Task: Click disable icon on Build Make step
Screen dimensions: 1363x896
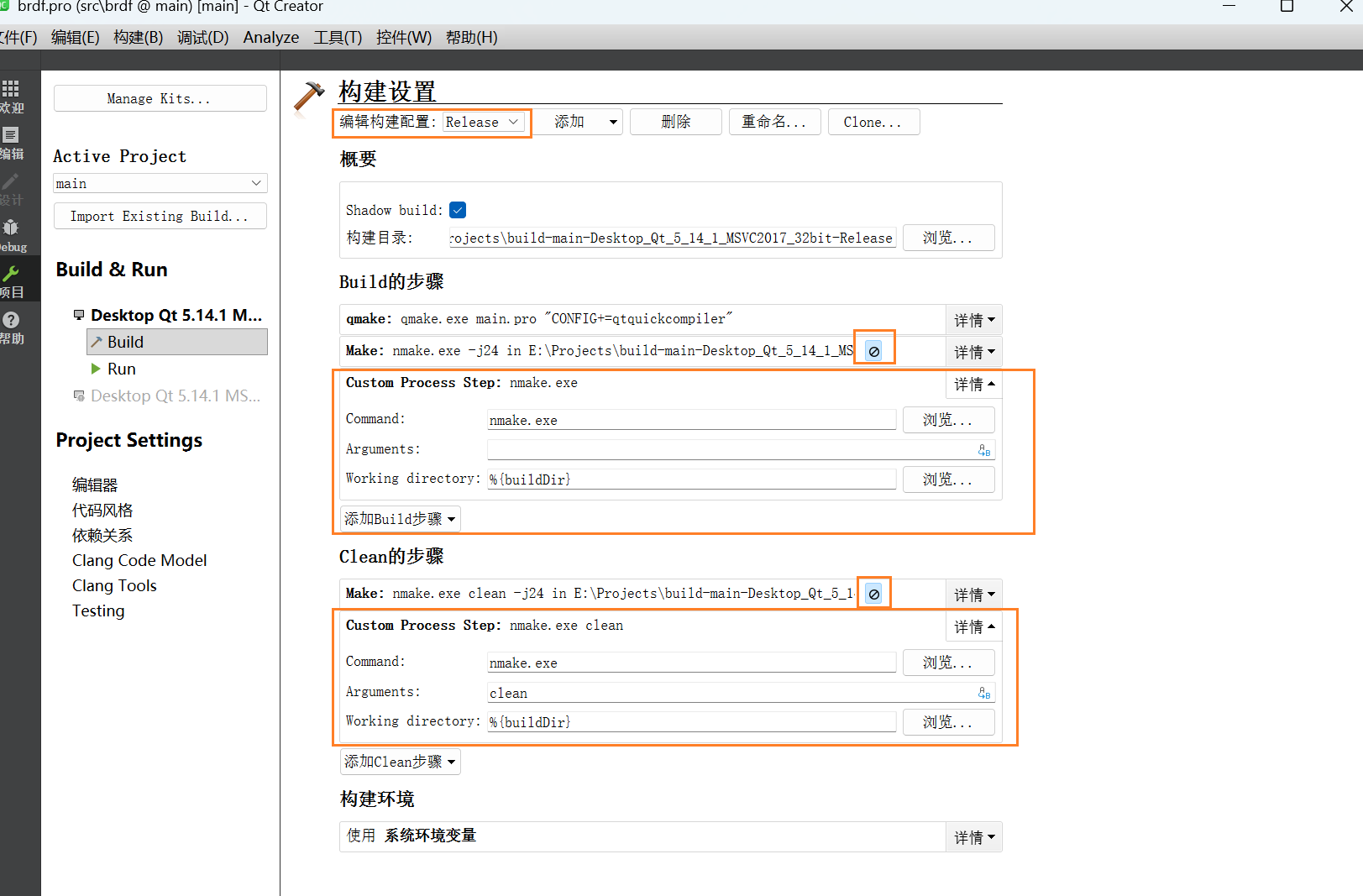Action: (x=874, y=351)
